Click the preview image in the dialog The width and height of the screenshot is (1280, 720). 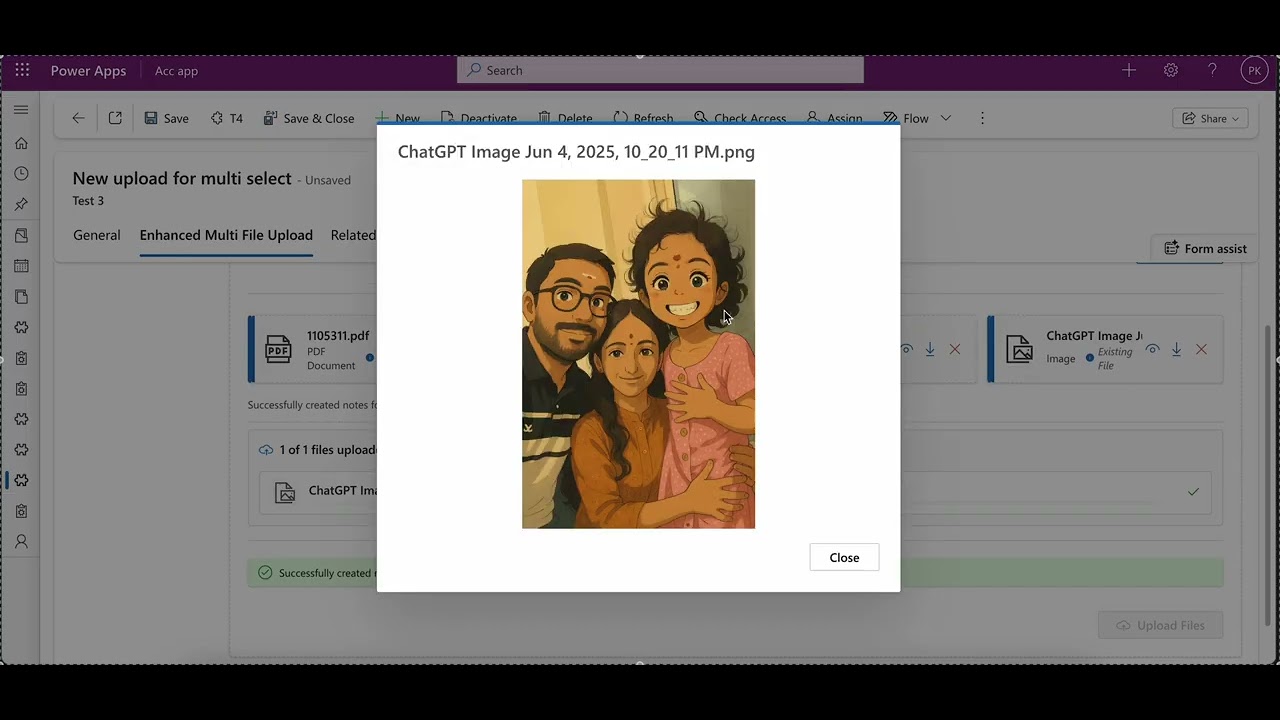pos(638,354)
